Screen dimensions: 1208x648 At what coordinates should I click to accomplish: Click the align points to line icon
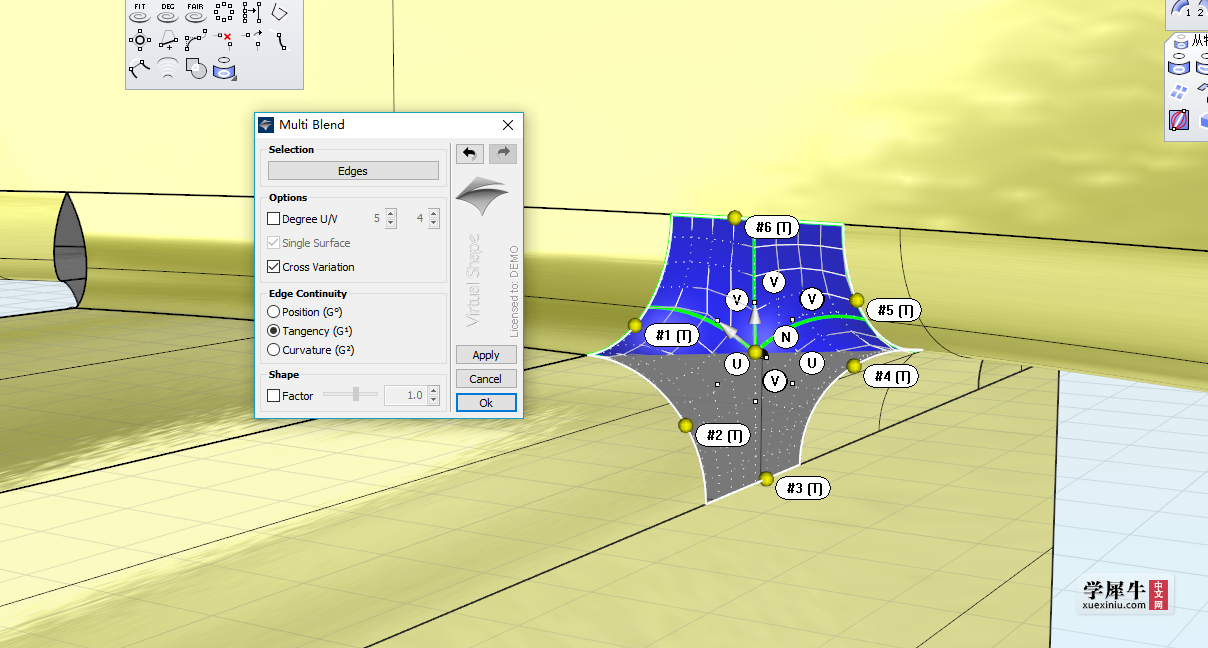pyautogui.click(x=252, y=12)
